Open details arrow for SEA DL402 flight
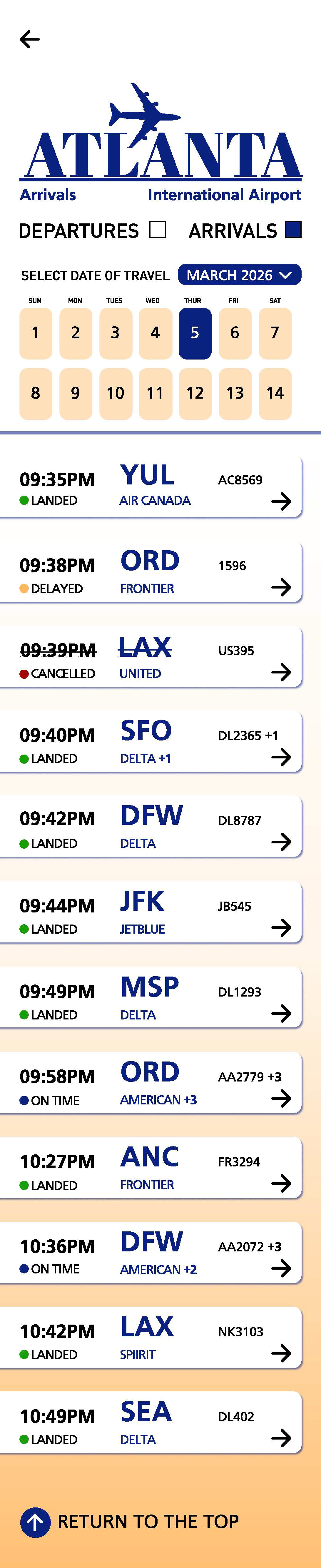Screen dimensions: 321x1568 [x=281, y=1438]
